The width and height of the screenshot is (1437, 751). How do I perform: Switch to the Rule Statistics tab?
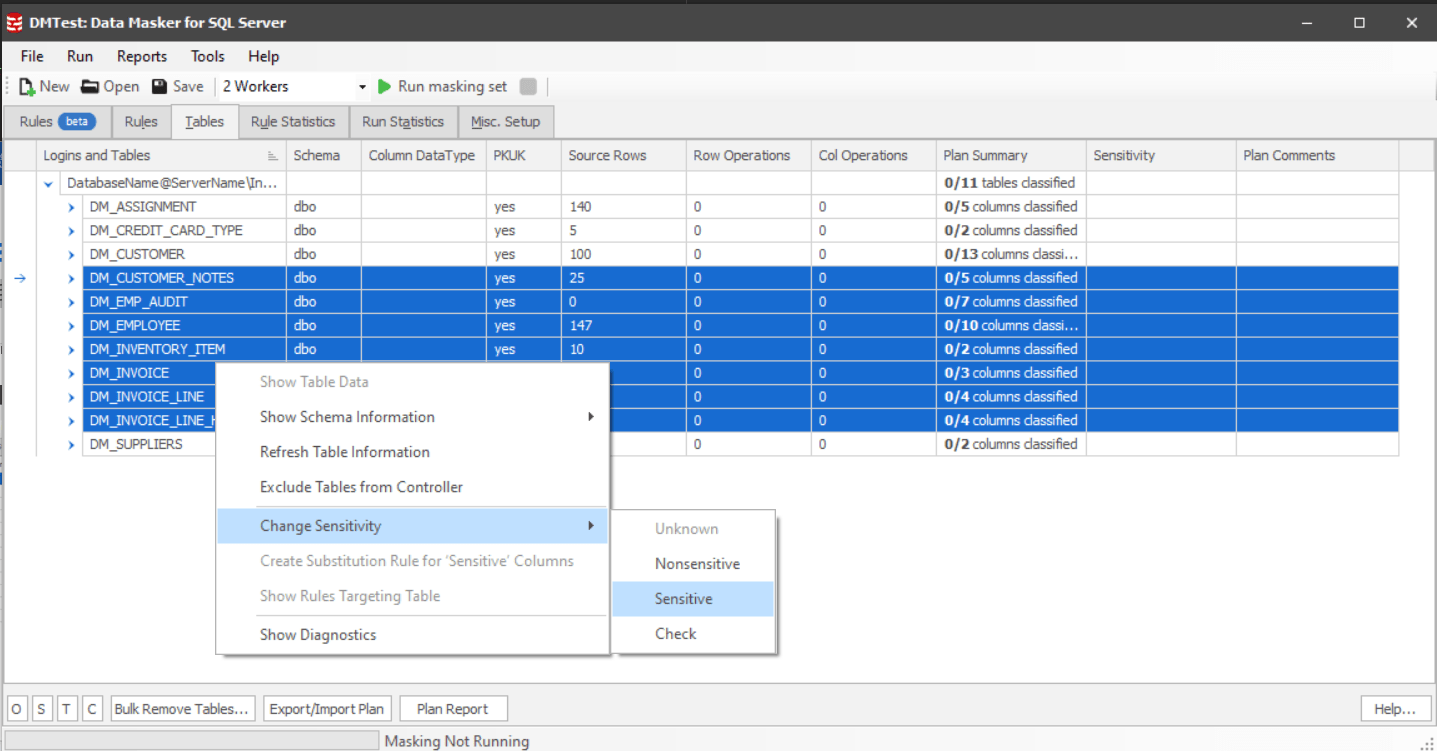(293, 121)
